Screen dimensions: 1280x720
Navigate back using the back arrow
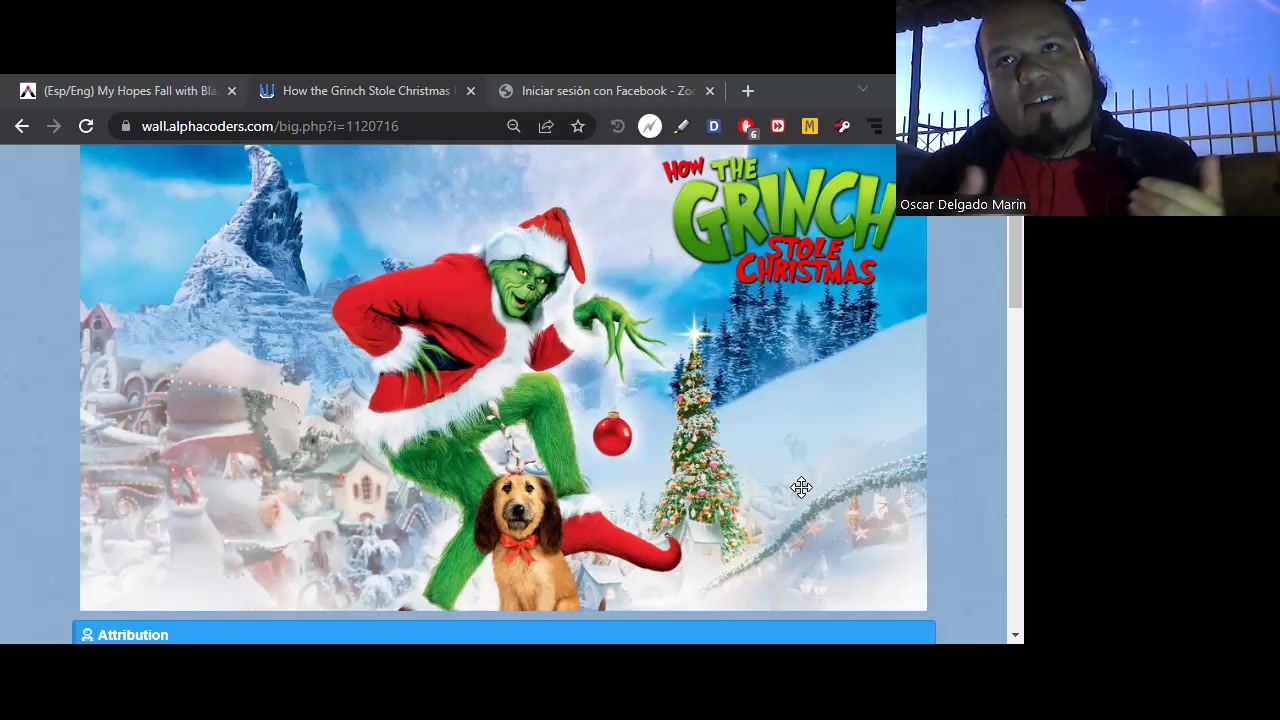coord(22,126)
